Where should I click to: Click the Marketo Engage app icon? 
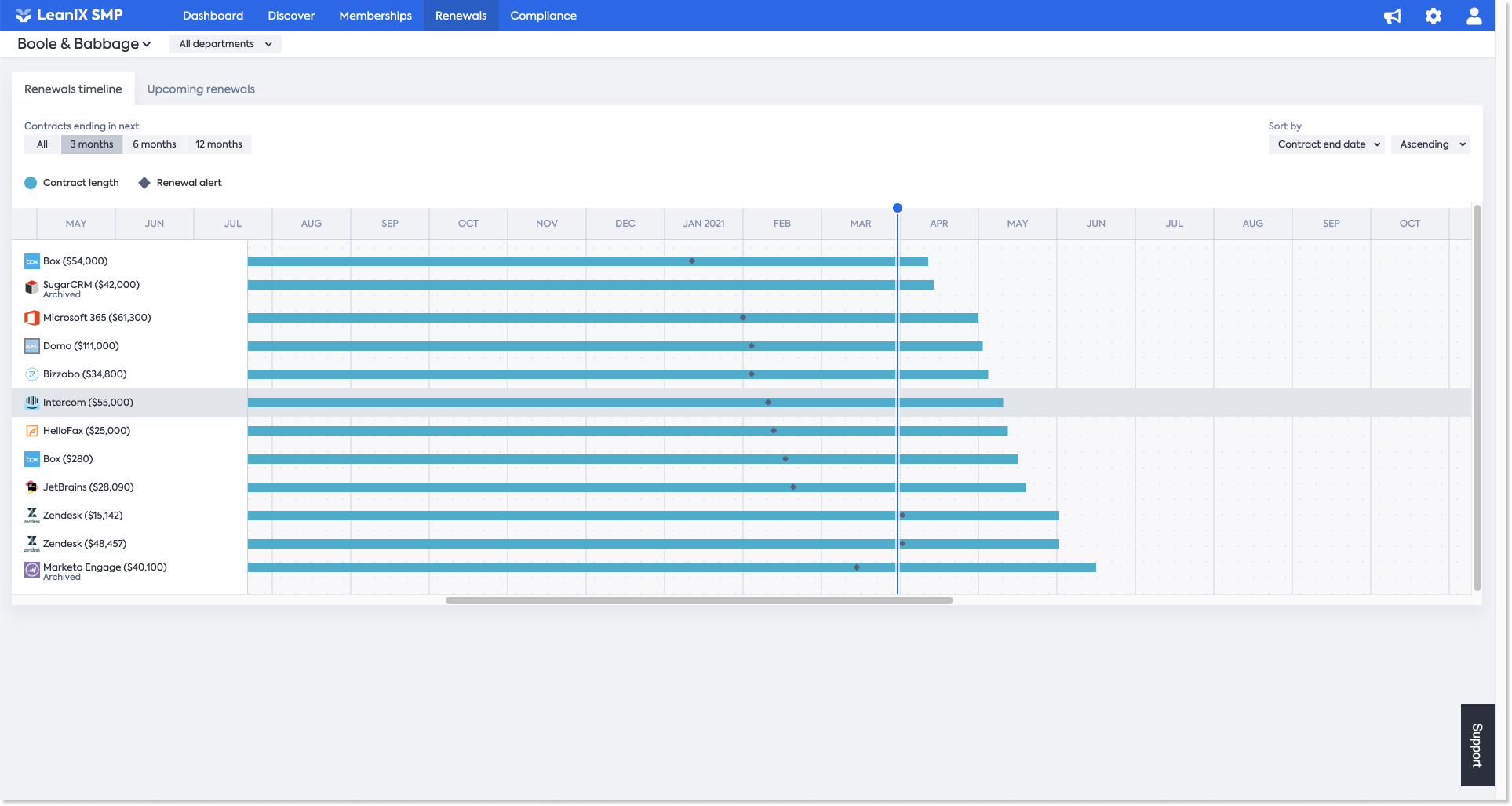pos(32,570)
